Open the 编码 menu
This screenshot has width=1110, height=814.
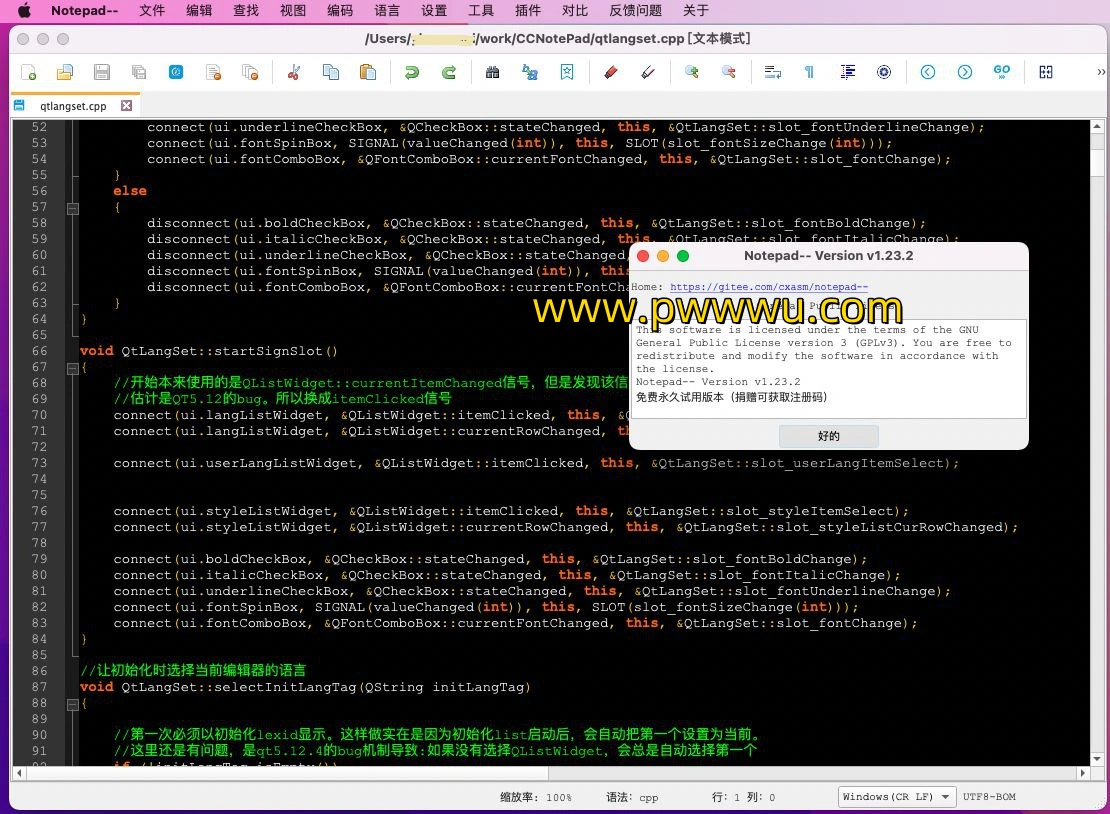340,11
